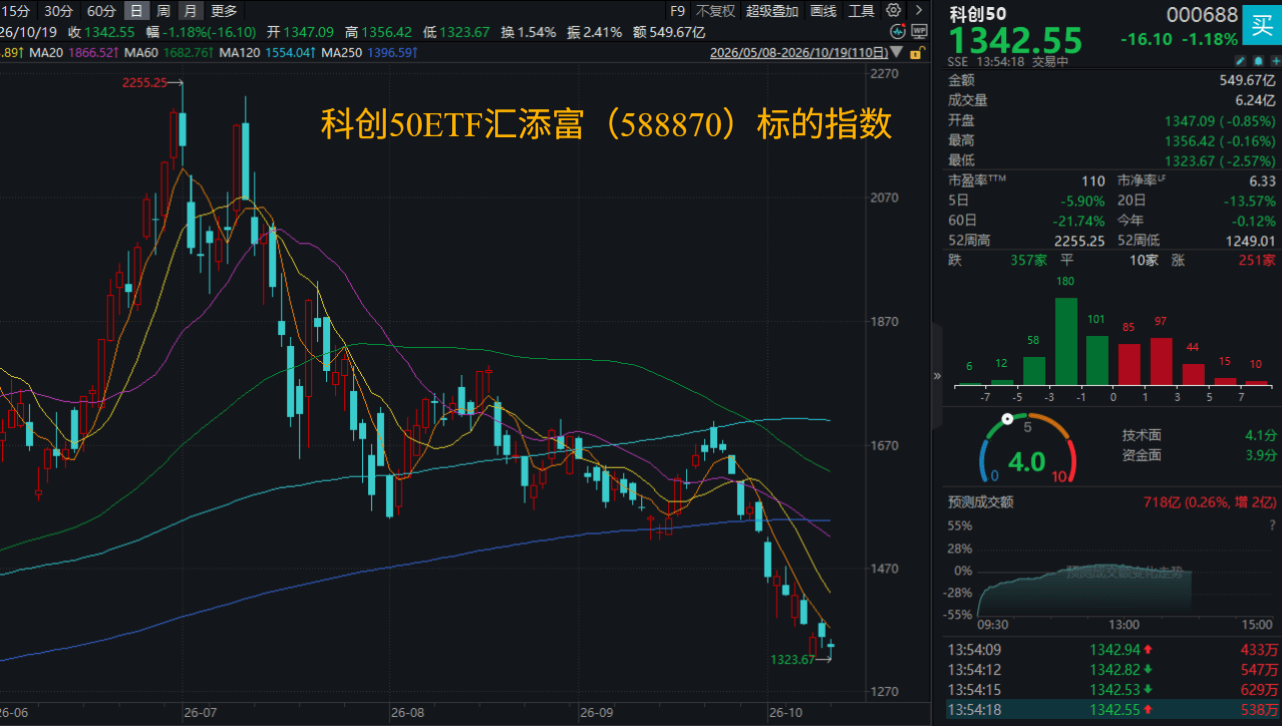Select the 13:54:09 trade tick row
The width and height of the screenshot is (1282, 726).
pyautogui.click(x=1112, y=650)
